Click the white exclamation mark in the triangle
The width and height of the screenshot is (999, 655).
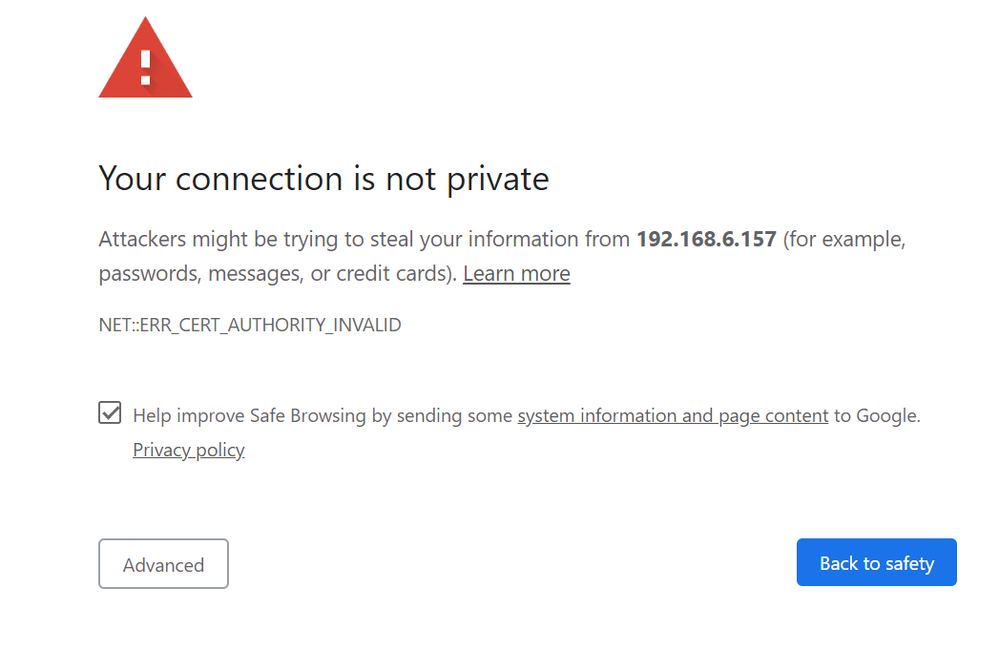click(145, 67)
